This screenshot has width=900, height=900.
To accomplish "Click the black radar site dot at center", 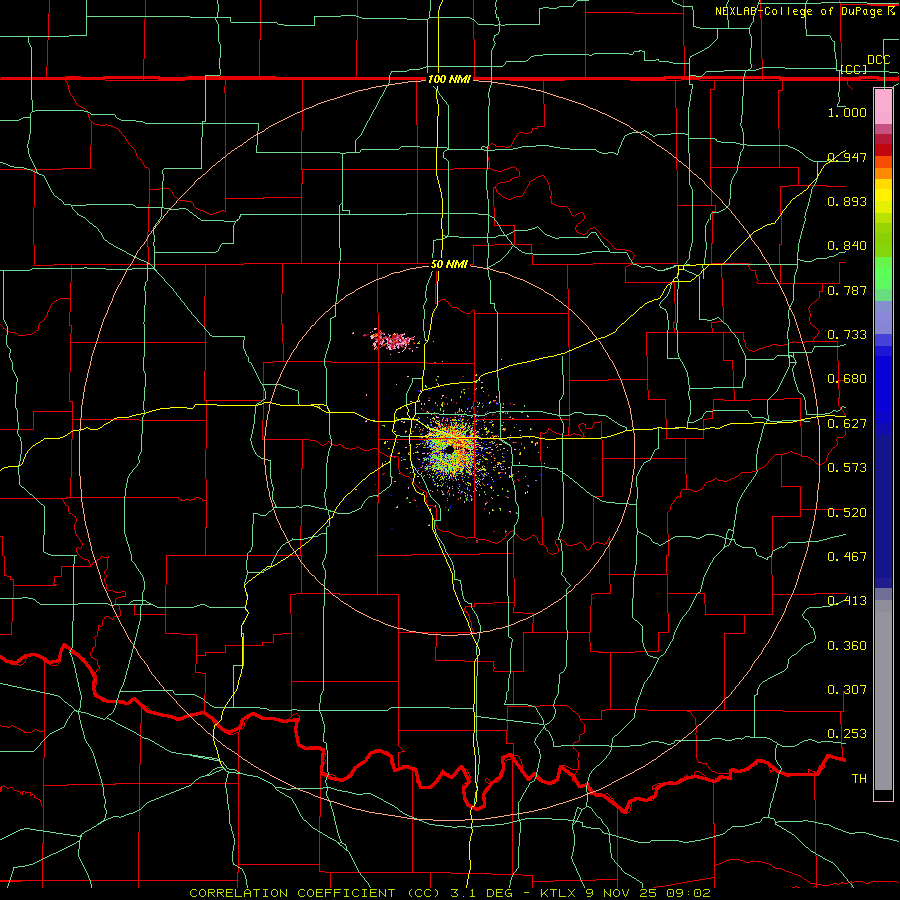I will tap(449, 452).
